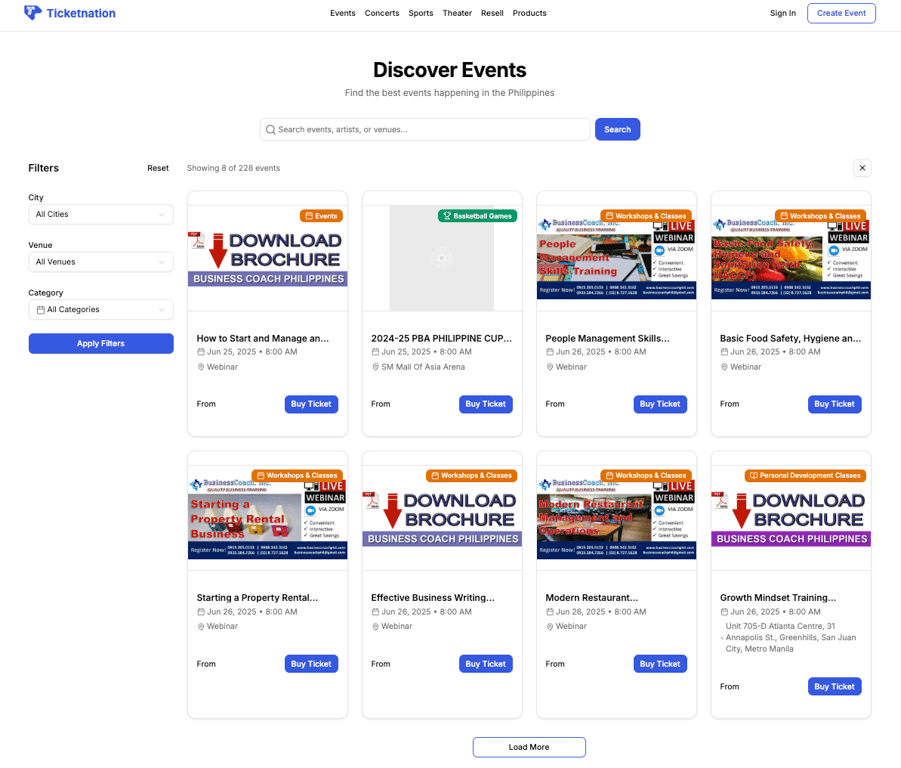Go to Concerts in navigation

coord(382,13)
